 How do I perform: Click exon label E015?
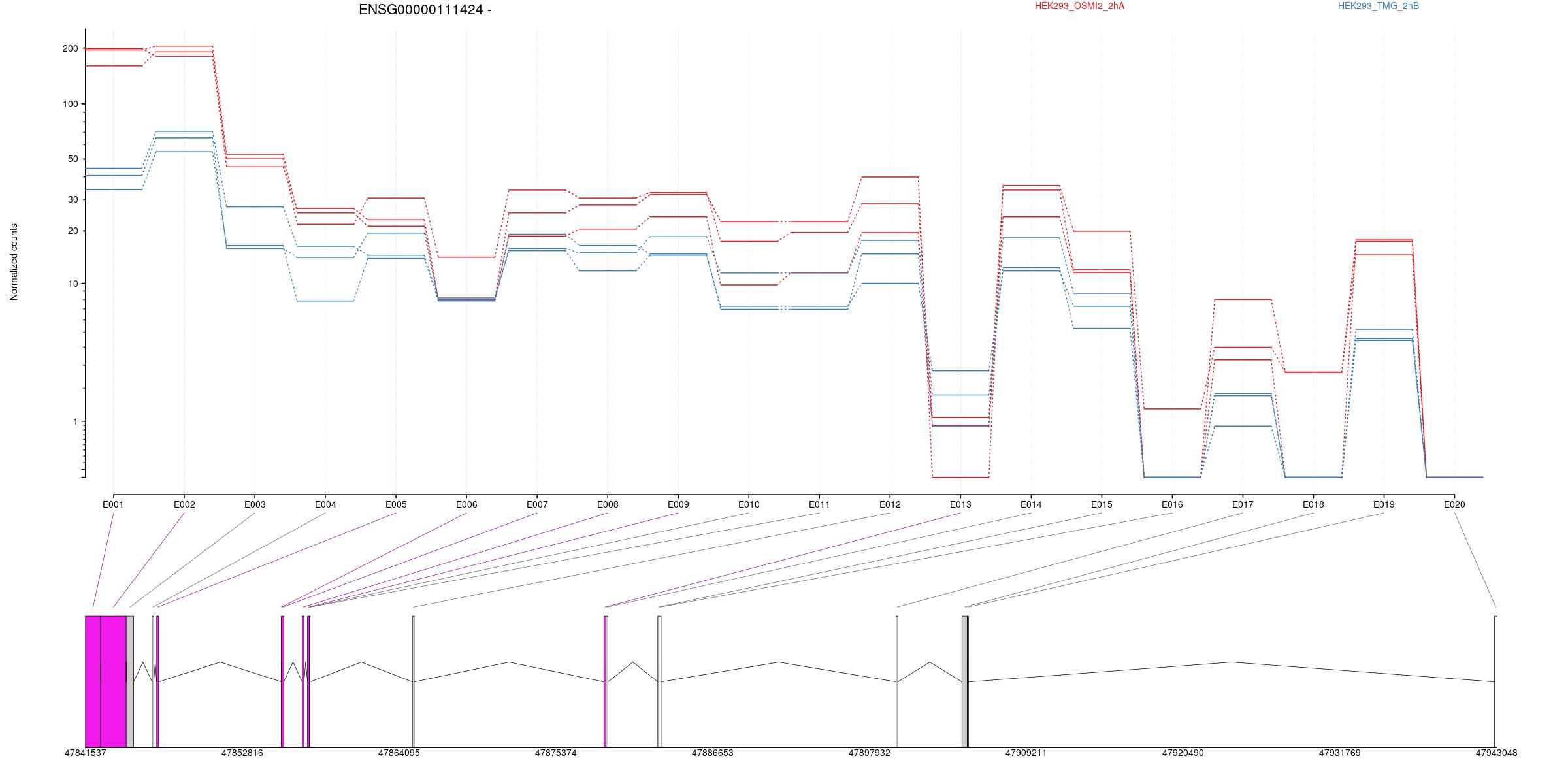[x=1102, y=504]
